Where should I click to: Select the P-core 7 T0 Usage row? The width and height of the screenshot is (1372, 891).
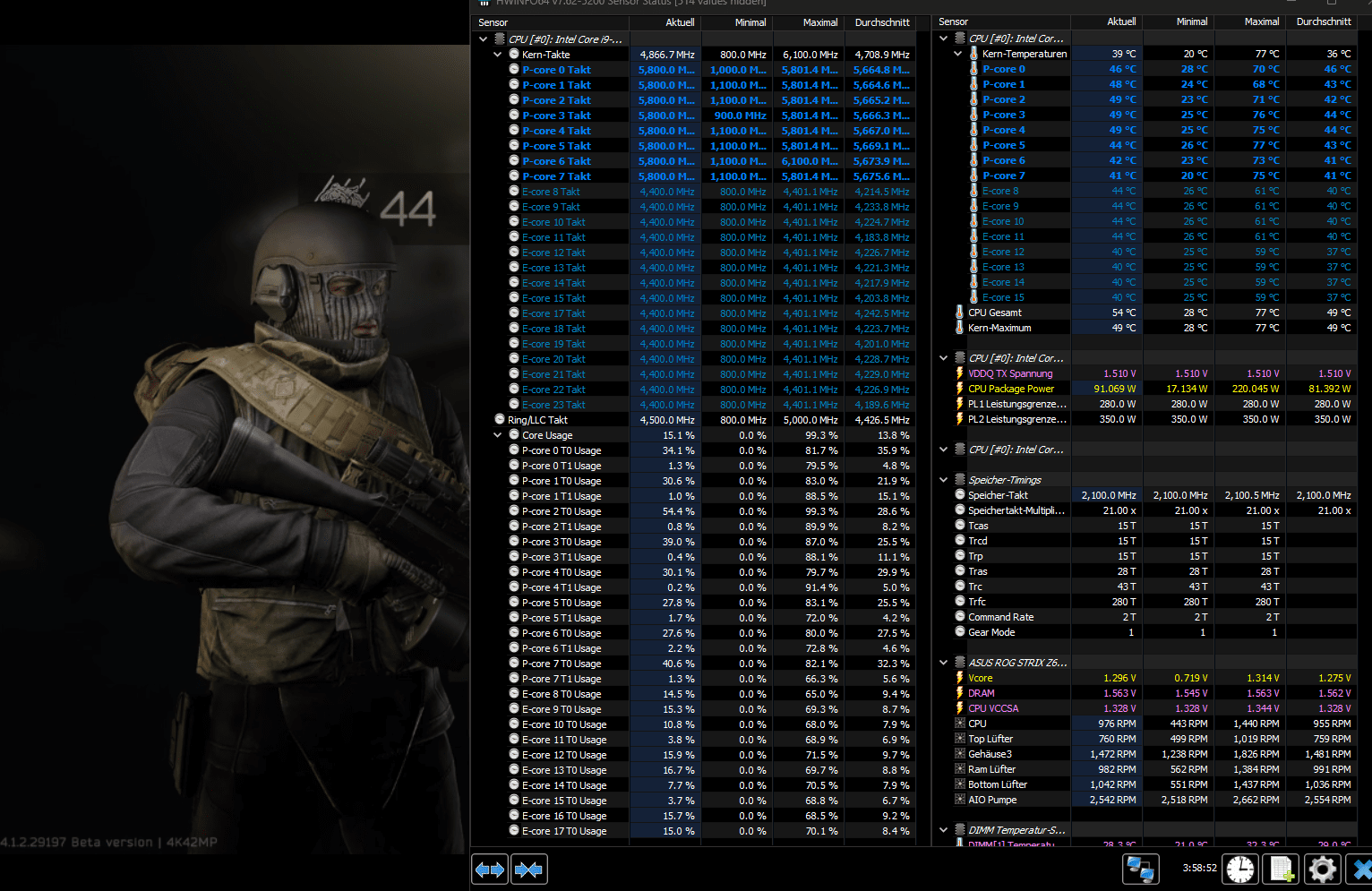pos(694,664)
